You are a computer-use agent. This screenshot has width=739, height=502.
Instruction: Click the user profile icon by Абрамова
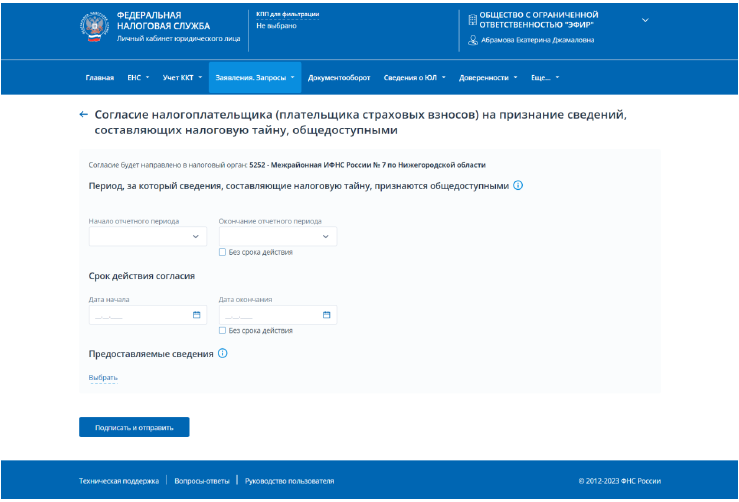[473, 41]
